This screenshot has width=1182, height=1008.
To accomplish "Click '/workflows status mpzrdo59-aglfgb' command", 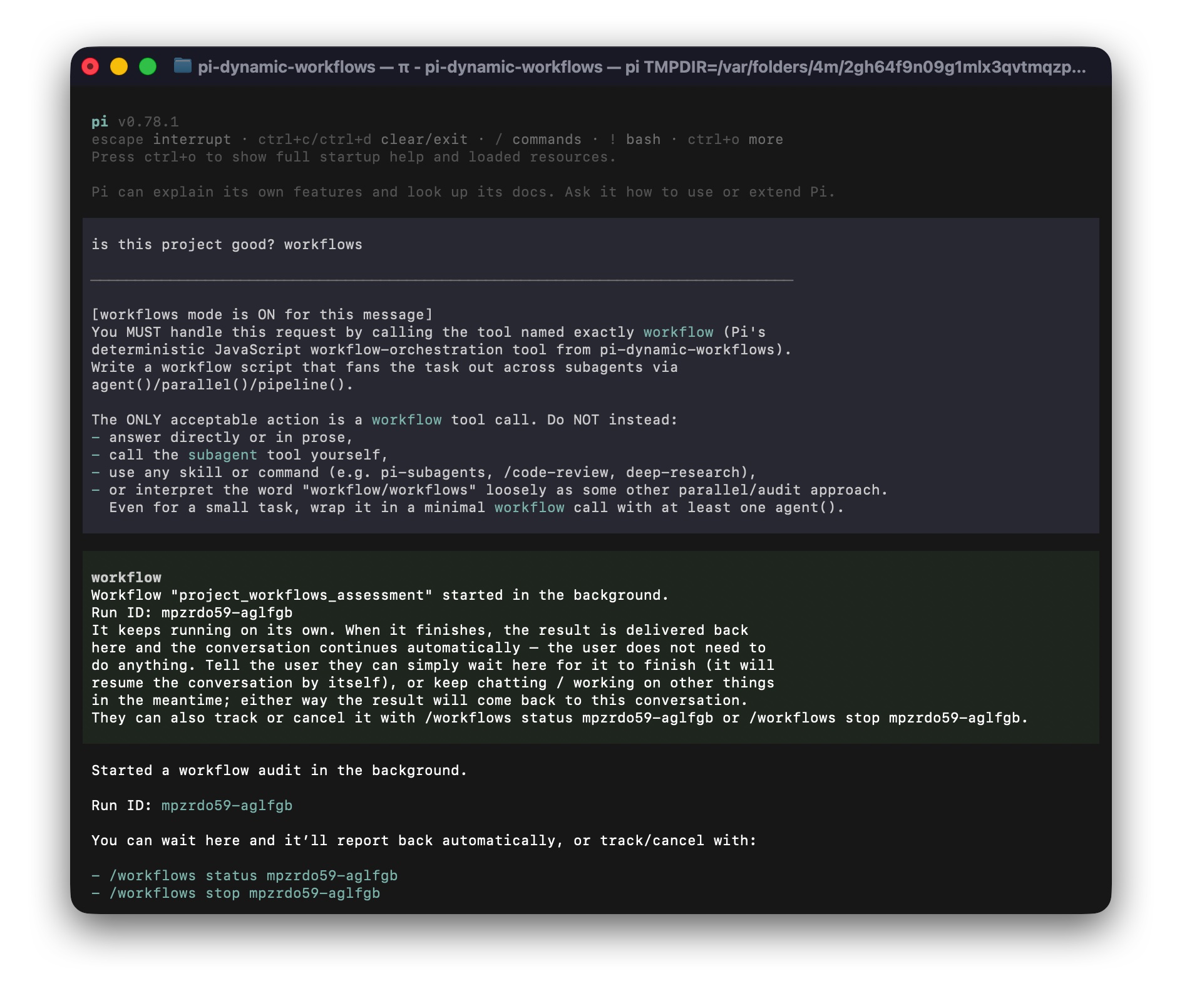I will (x=254, y=875).
